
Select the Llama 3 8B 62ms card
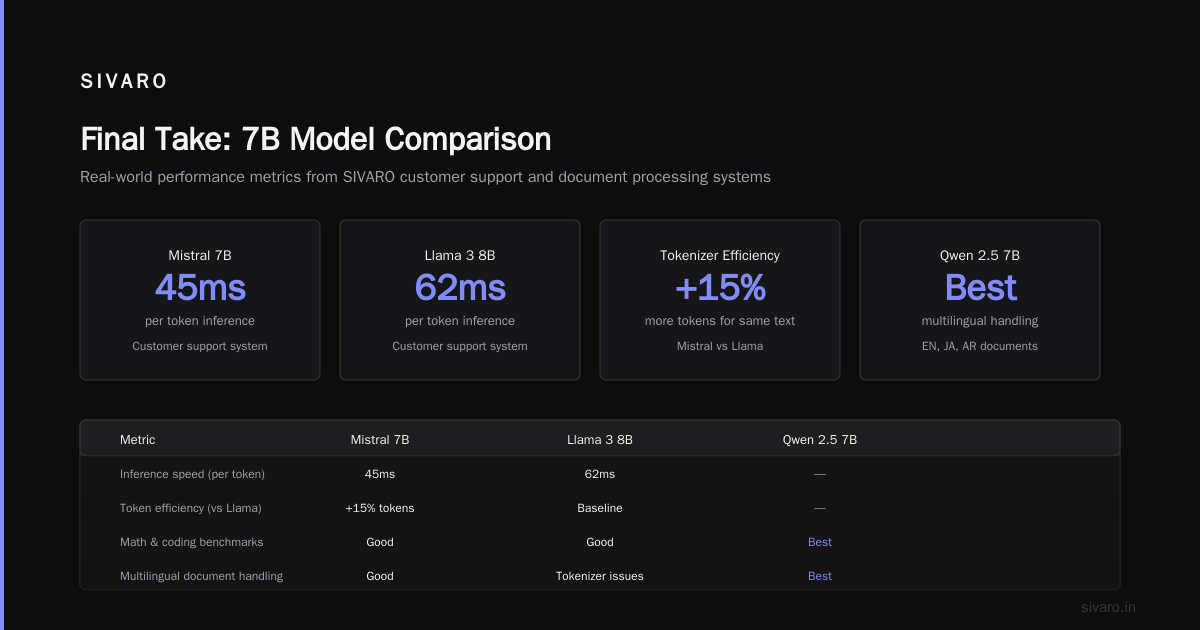pos(460,300)
